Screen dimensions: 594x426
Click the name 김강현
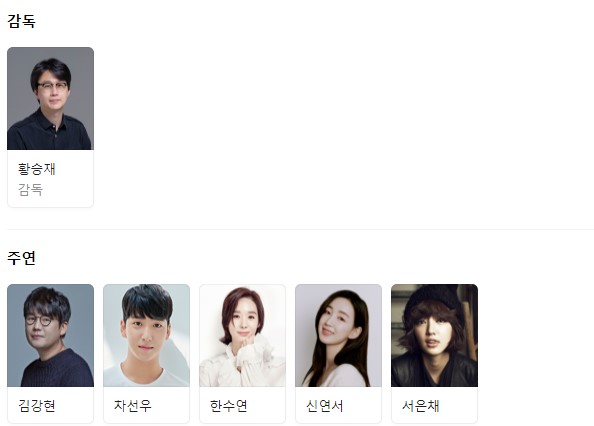point(37,406)
